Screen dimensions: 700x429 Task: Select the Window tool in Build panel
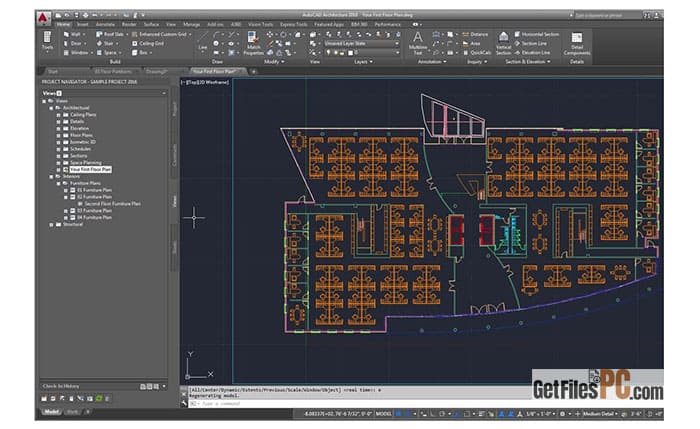77,53
